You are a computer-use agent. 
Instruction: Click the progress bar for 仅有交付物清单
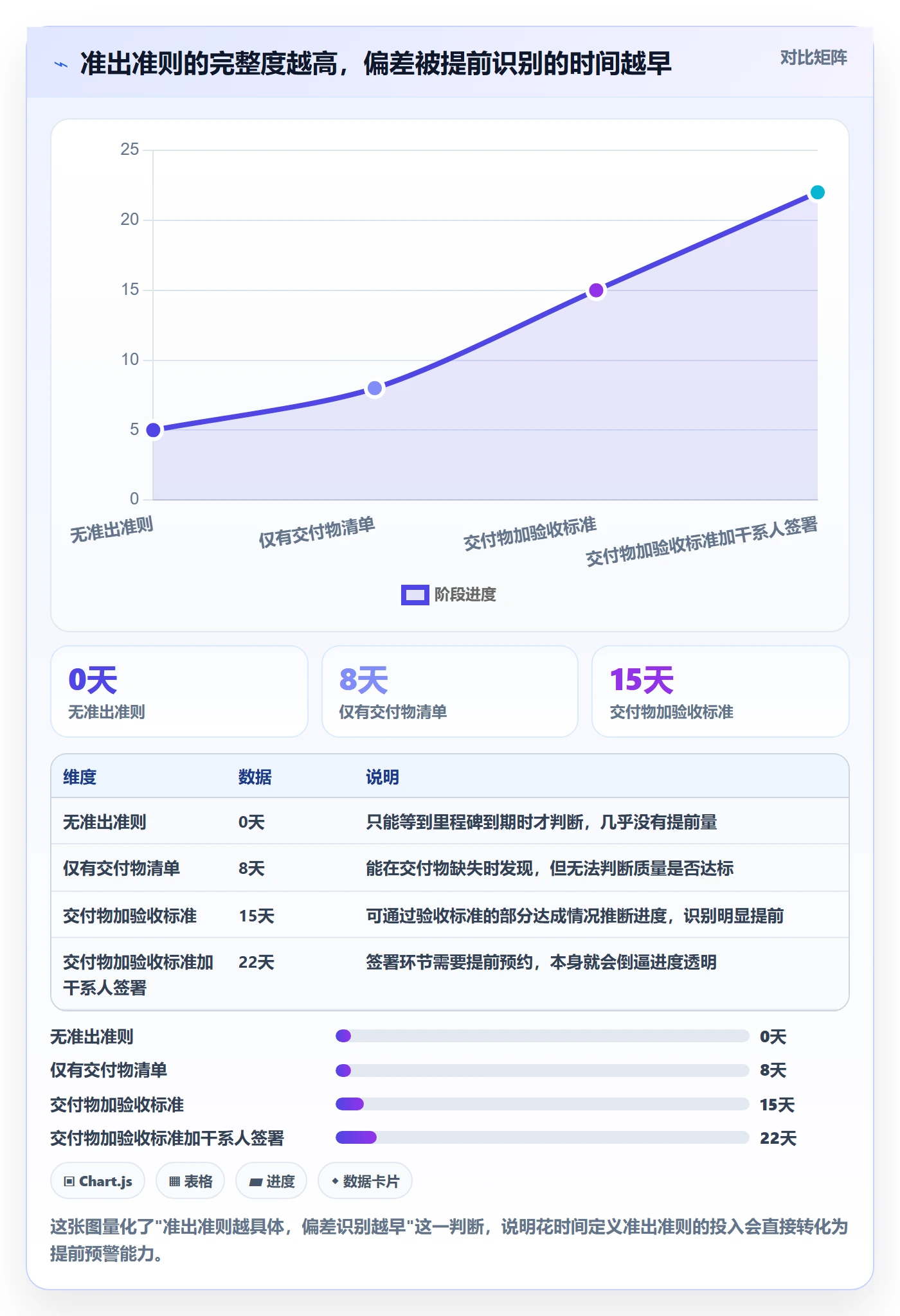coord(543,1071)
